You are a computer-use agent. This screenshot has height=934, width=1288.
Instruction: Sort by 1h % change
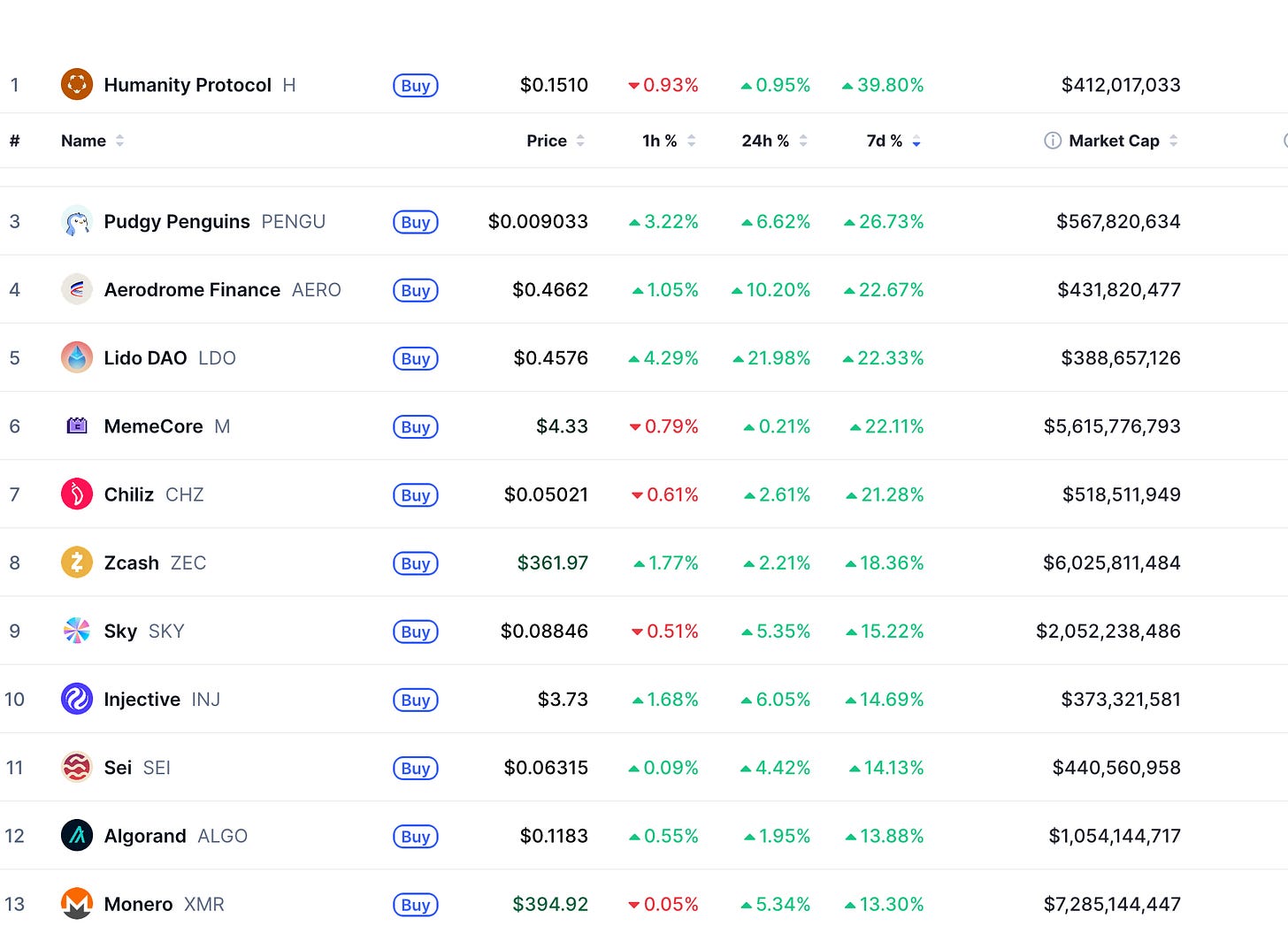(x=669, y=141)
